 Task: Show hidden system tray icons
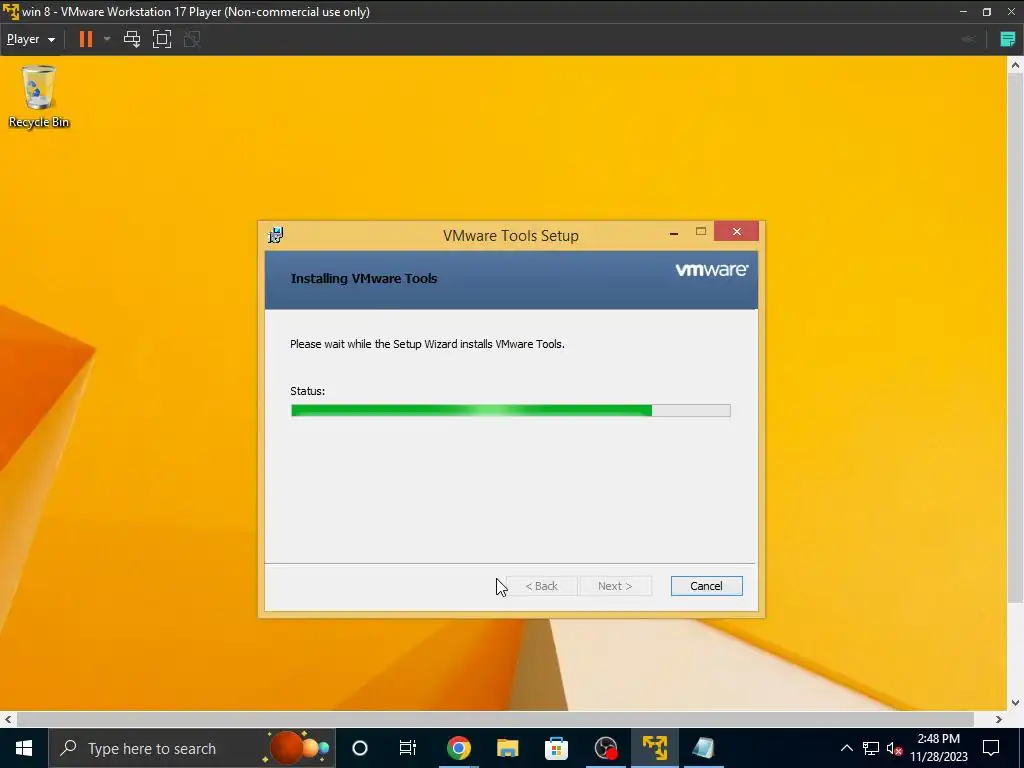pos(846,748)
